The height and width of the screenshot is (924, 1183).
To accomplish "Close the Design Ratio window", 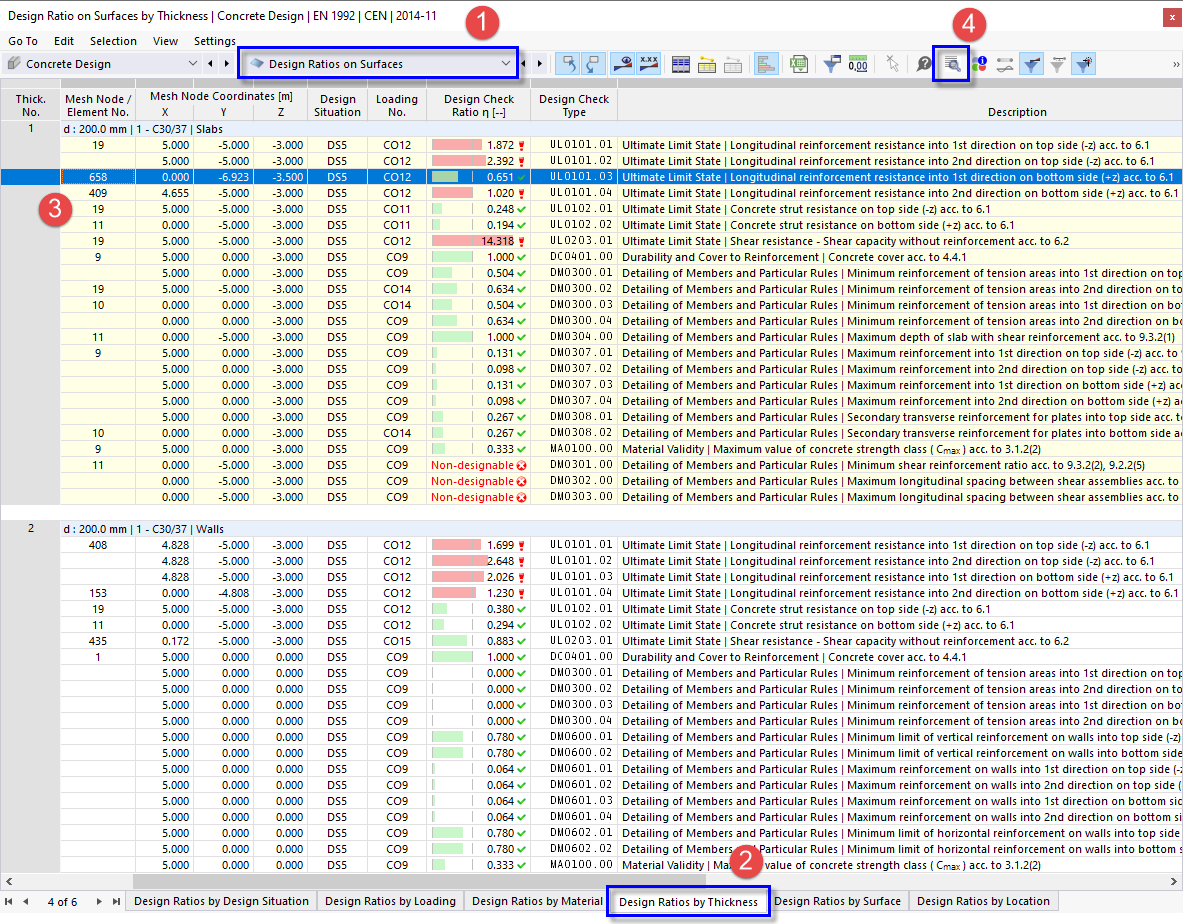I will click(1172, 17).
